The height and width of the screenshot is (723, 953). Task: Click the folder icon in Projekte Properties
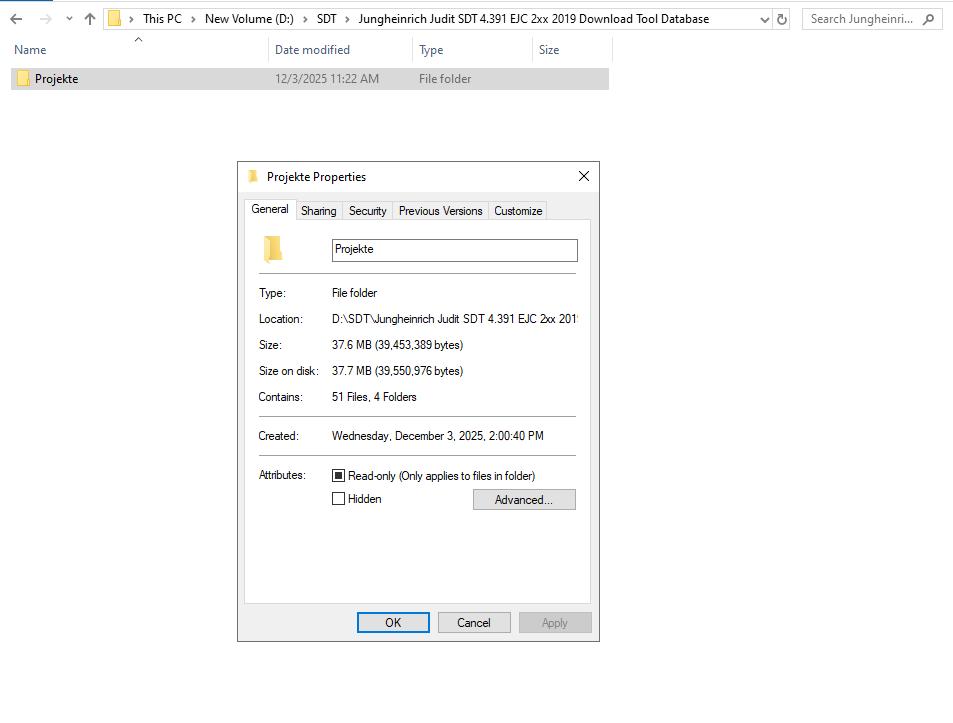pos(272,249)
